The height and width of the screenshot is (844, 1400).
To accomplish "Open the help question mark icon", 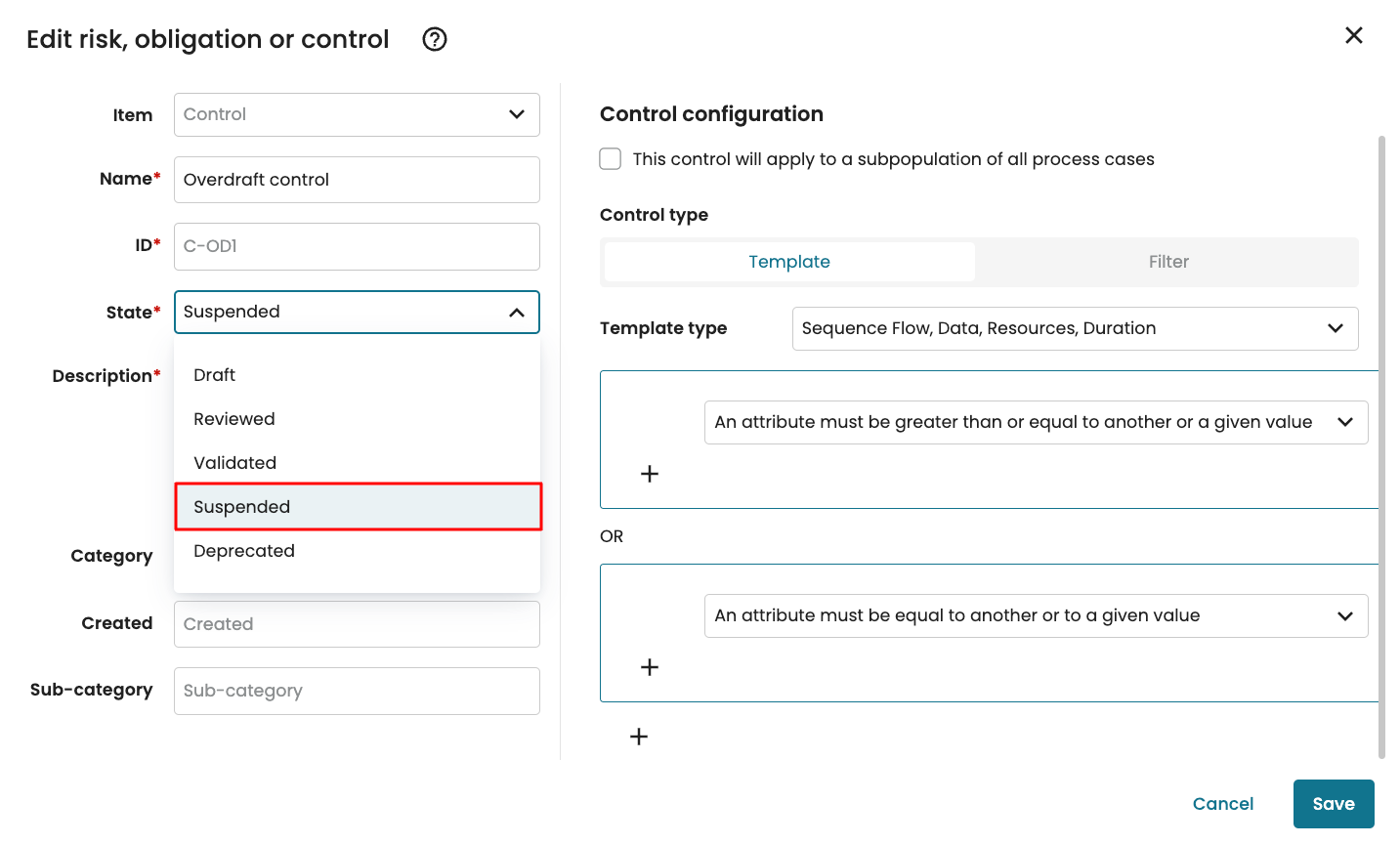I will pos(435,39).
